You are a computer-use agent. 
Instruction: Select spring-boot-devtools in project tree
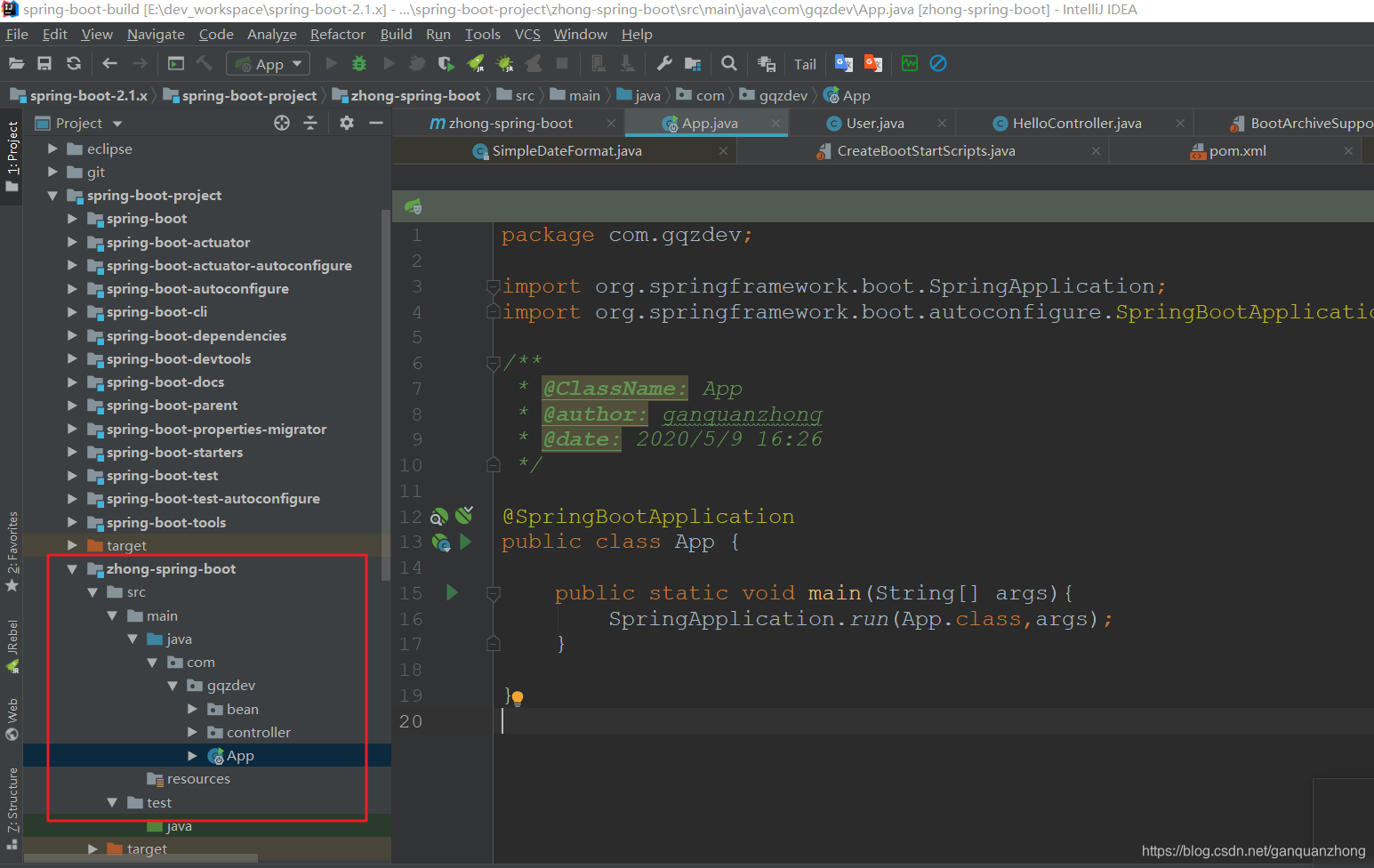pyautogui.click(x=179, y=358)
